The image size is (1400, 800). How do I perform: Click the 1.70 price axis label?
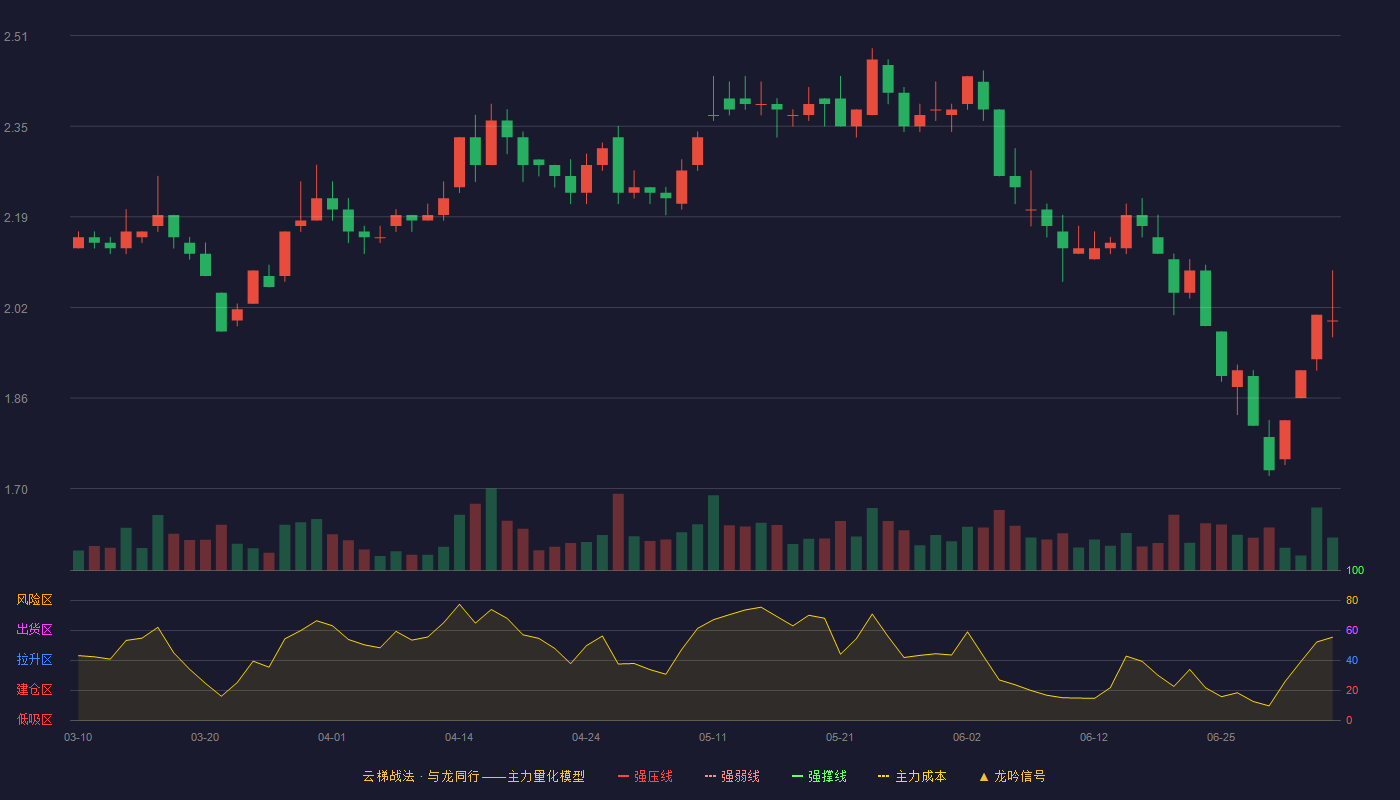pos(16,490)
